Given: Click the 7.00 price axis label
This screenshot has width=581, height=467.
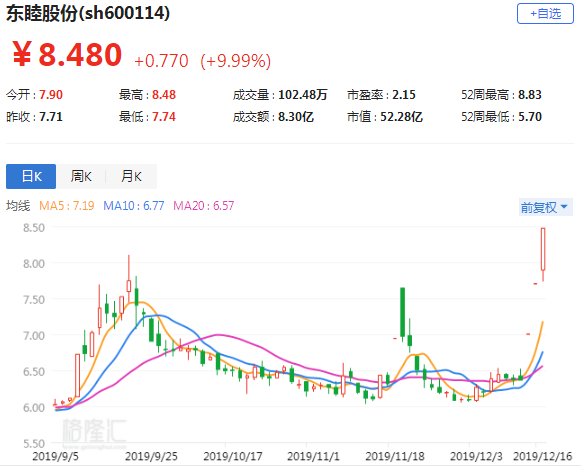Looking at the screenshot, I should tap(34, 336).
